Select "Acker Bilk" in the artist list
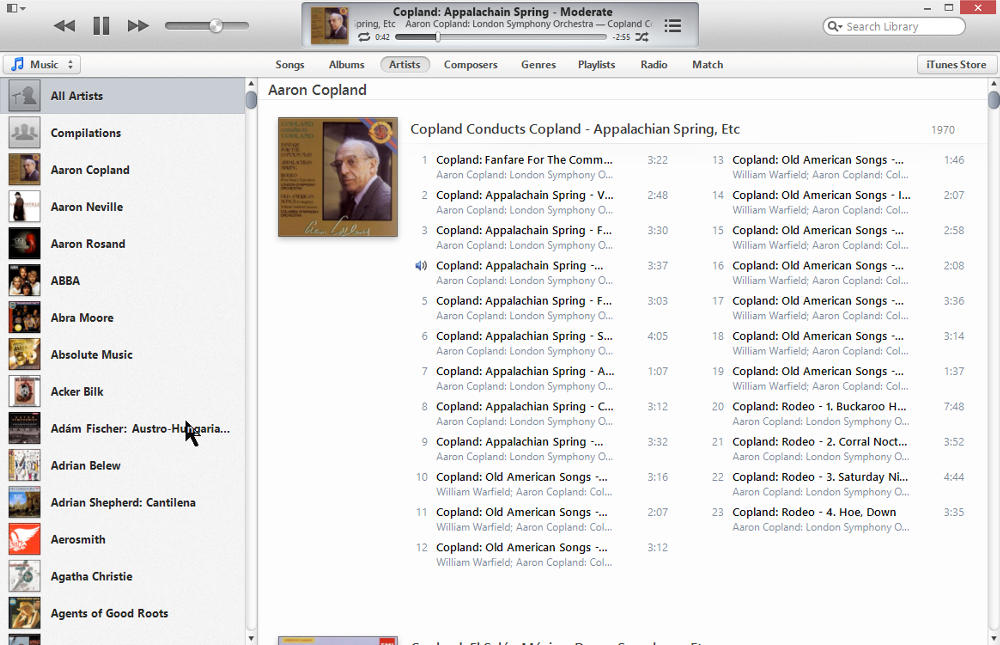This screenshot has width=1000, height=645. click(x=77, y=392)
